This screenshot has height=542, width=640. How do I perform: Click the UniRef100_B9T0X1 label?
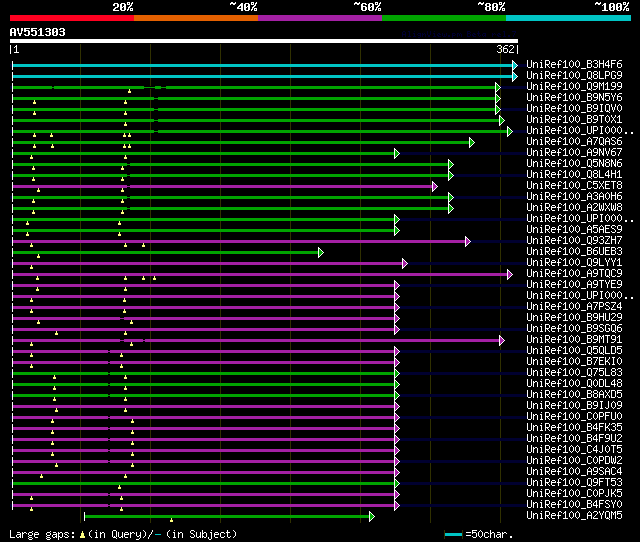coord(574,120)
